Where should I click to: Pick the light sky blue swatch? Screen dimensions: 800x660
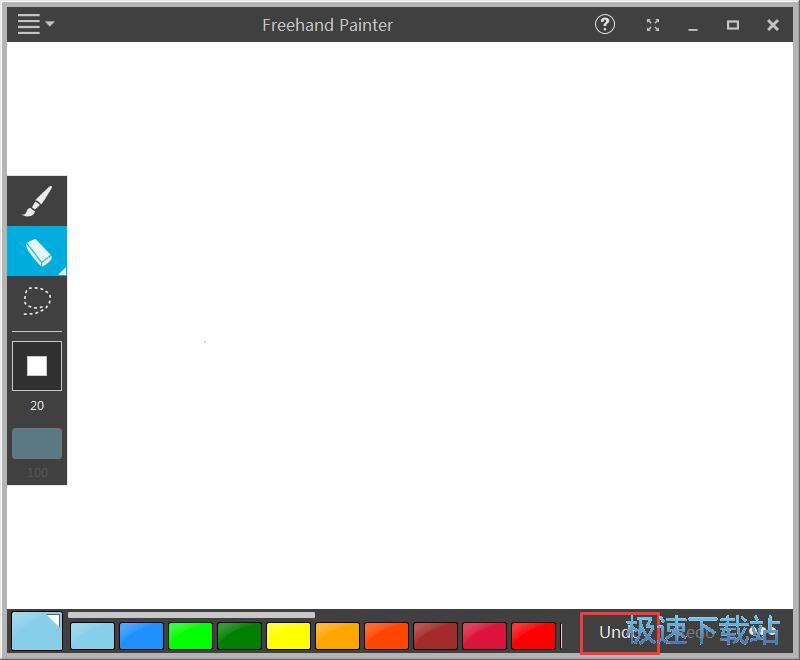[92, 636]
